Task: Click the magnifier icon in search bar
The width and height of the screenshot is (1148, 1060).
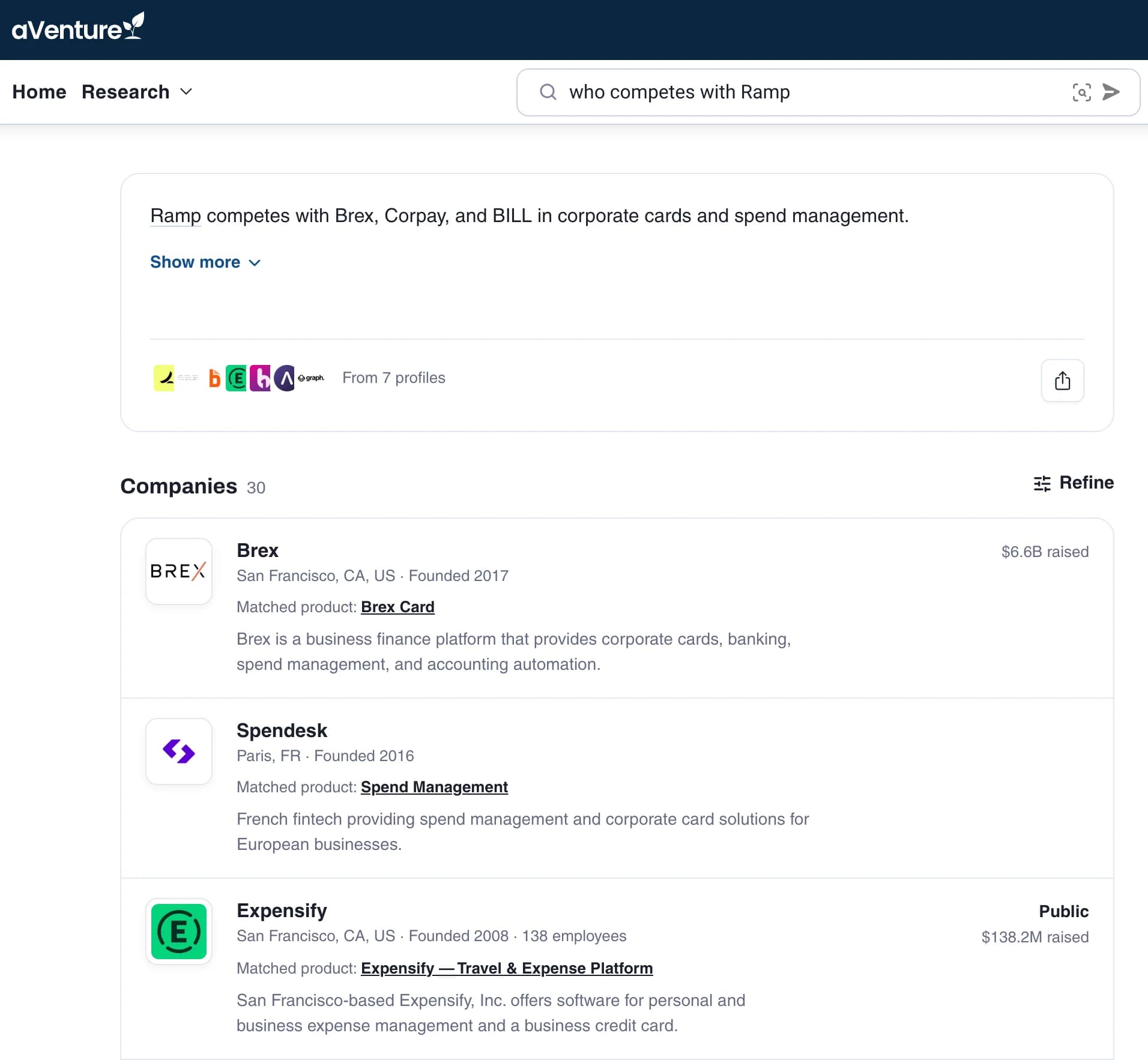Action: click(548, 92)
